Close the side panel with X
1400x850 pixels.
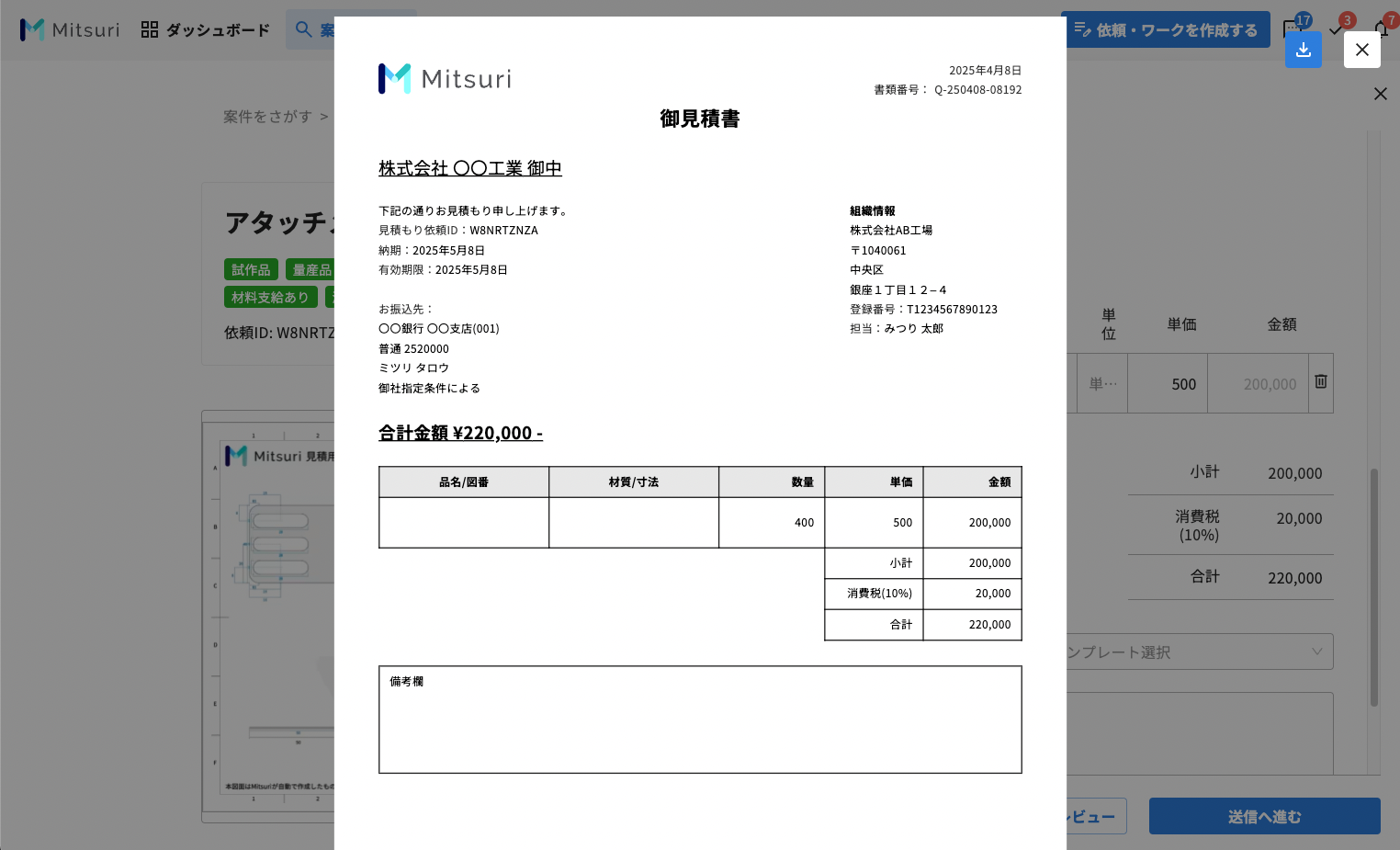(1380, 94)
